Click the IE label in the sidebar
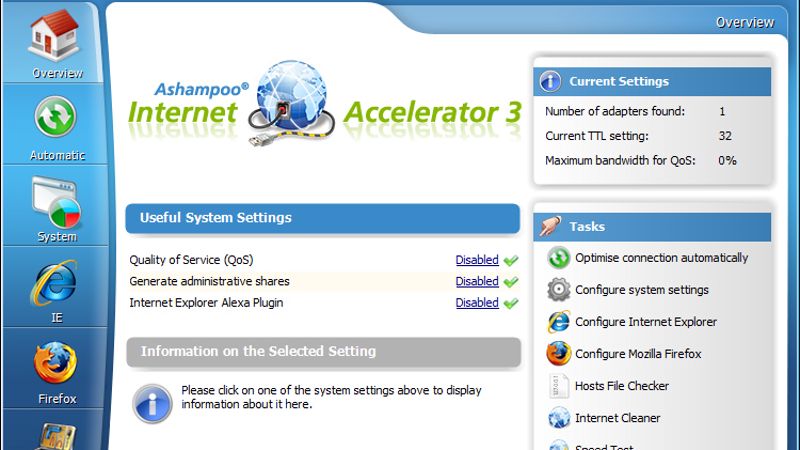 click(x=57, y=318)
